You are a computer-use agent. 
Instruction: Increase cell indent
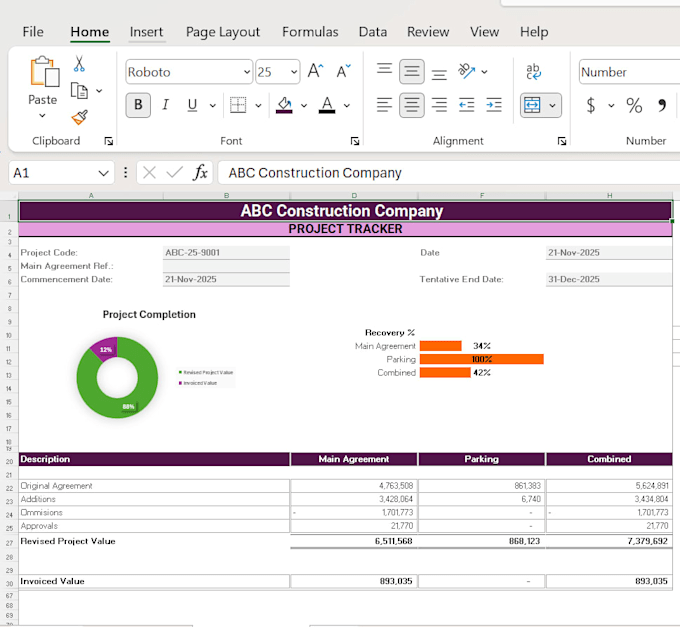coord(494,105)
